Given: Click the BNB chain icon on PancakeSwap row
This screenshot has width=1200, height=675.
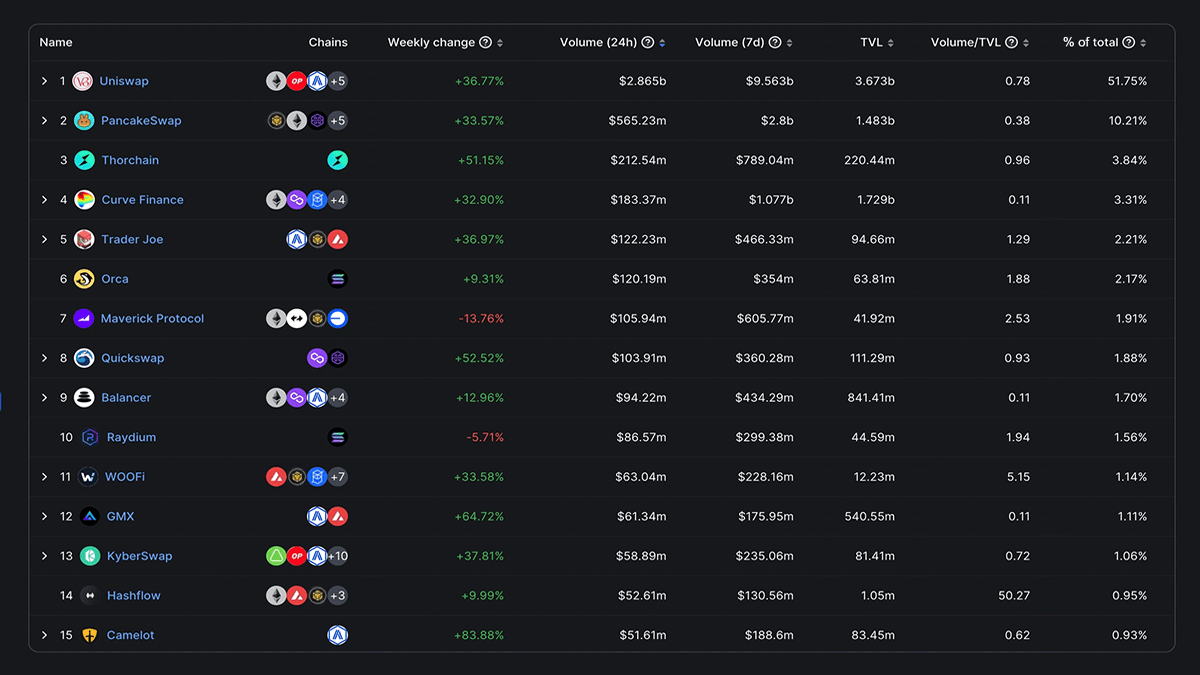Looking at the screenshot, I should pyautogui.click(x=277, y=120).
